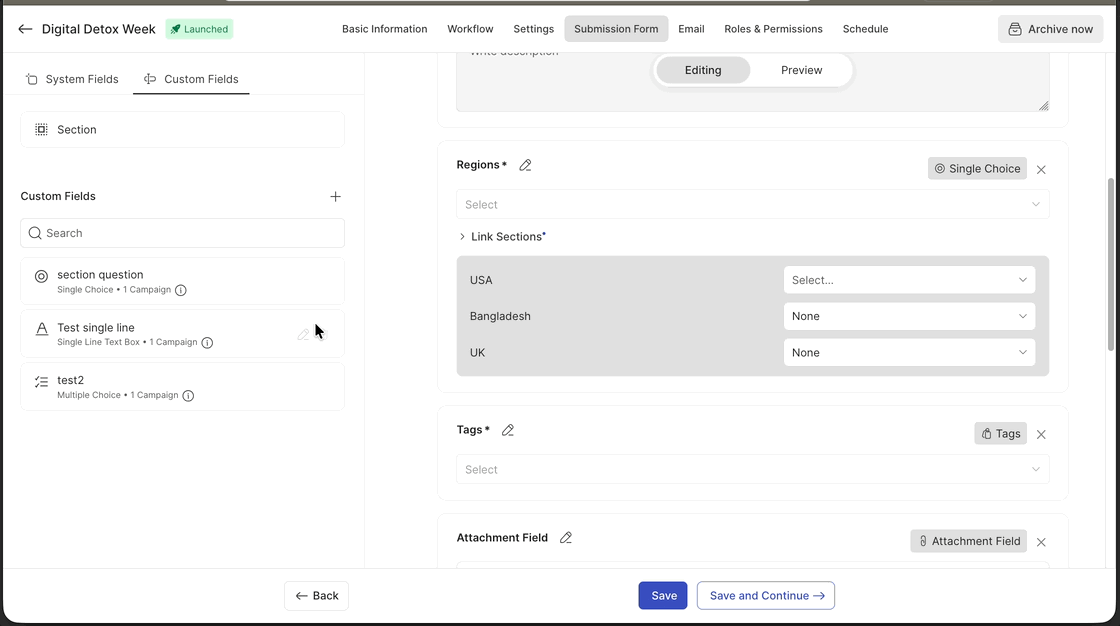Collapse the Link Sections expander
Viewport: 1120px width, 626px height.
point(462,237)
